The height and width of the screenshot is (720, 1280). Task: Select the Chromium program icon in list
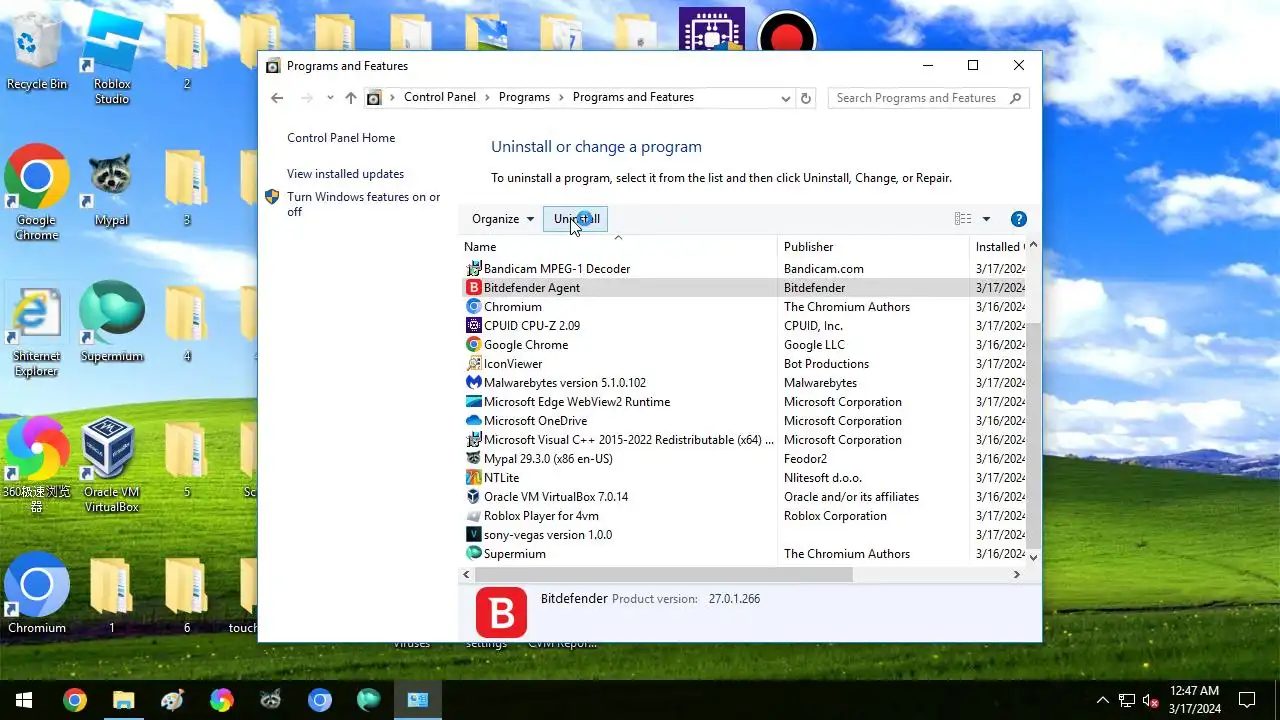pos(474,306)
